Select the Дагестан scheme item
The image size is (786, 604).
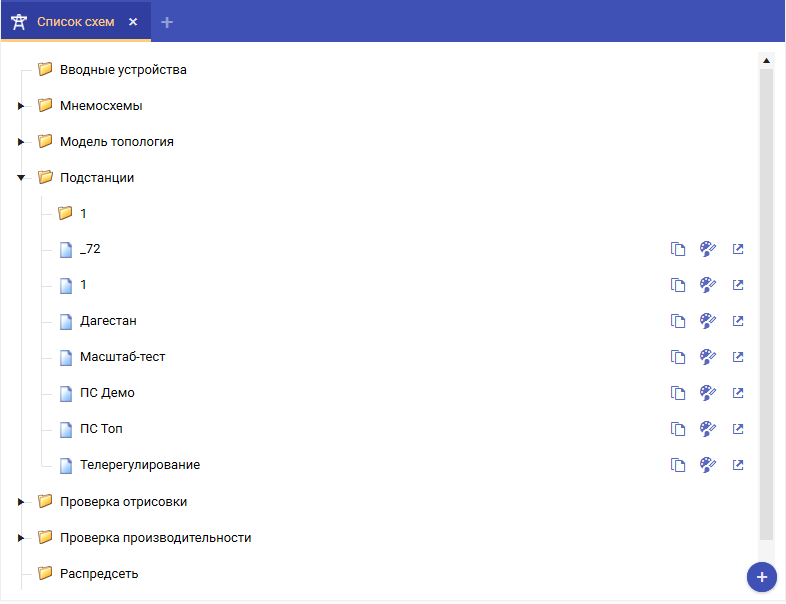(108, 321)
